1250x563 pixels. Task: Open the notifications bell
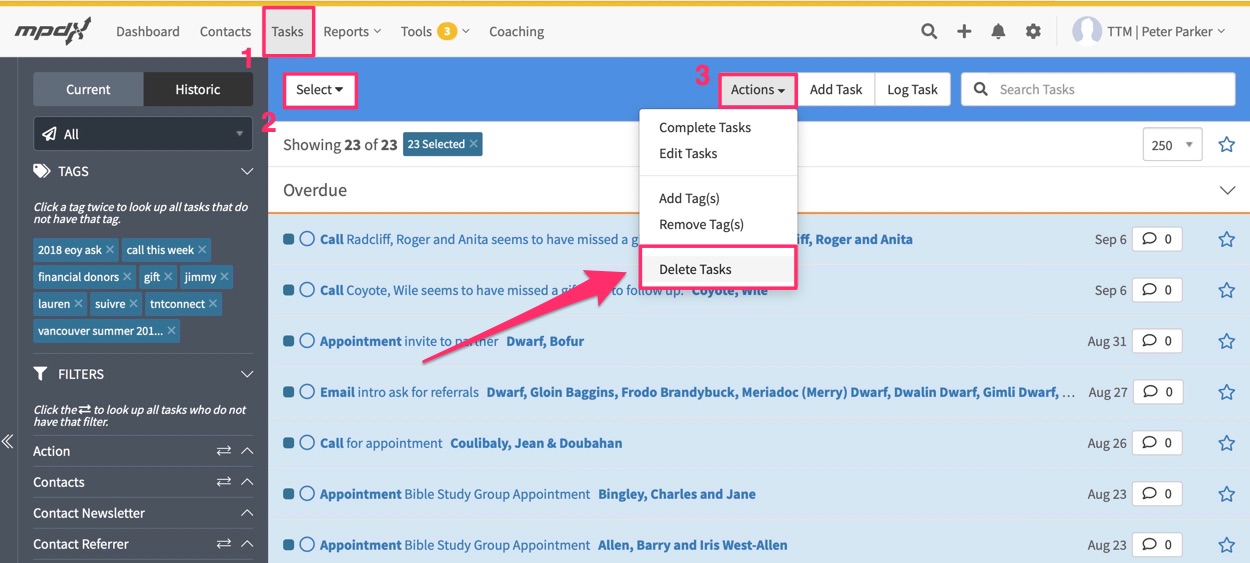pos(998,31)
